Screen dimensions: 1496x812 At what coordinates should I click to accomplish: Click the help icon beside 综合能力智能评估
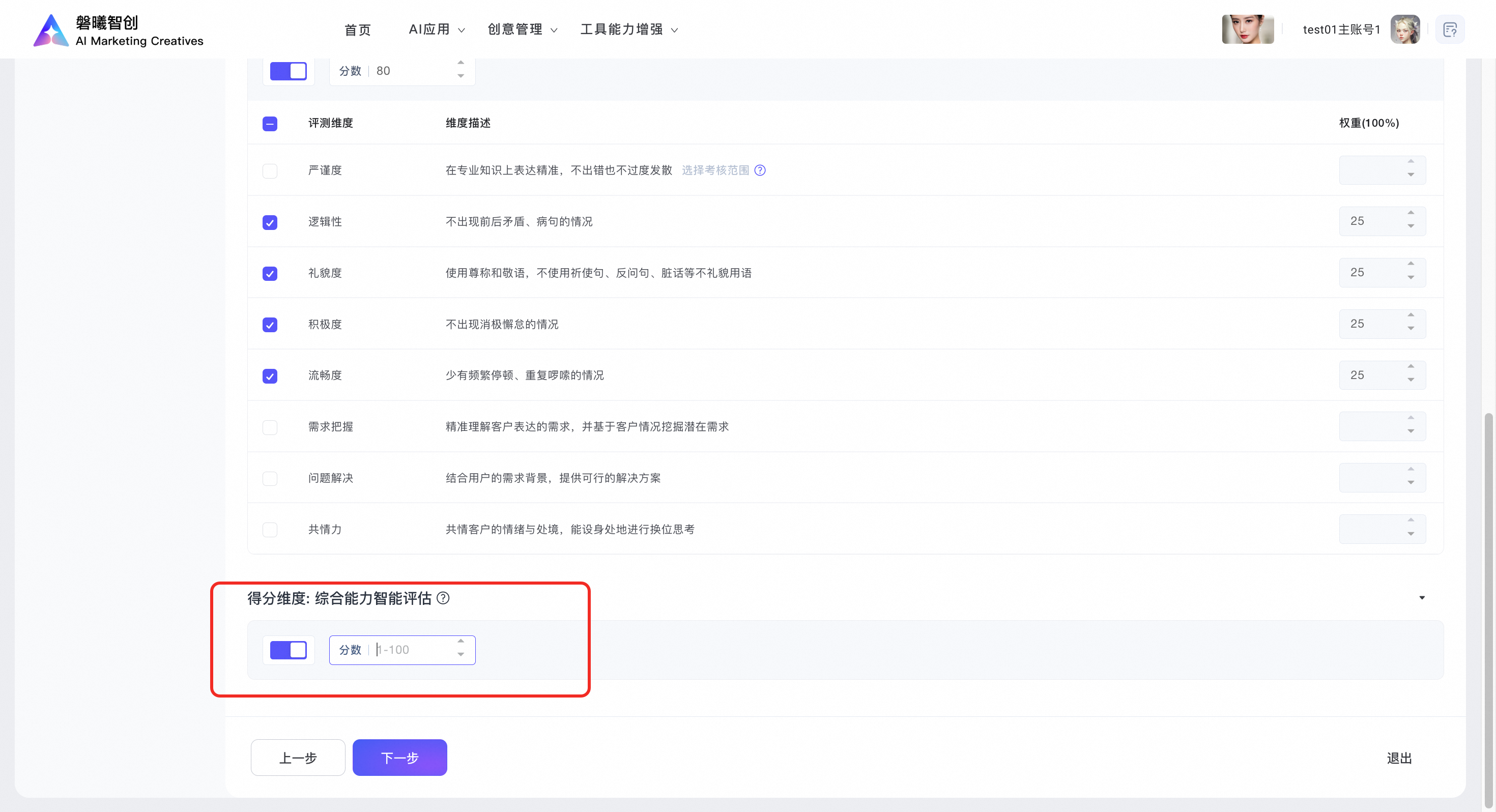pos(443,598)
